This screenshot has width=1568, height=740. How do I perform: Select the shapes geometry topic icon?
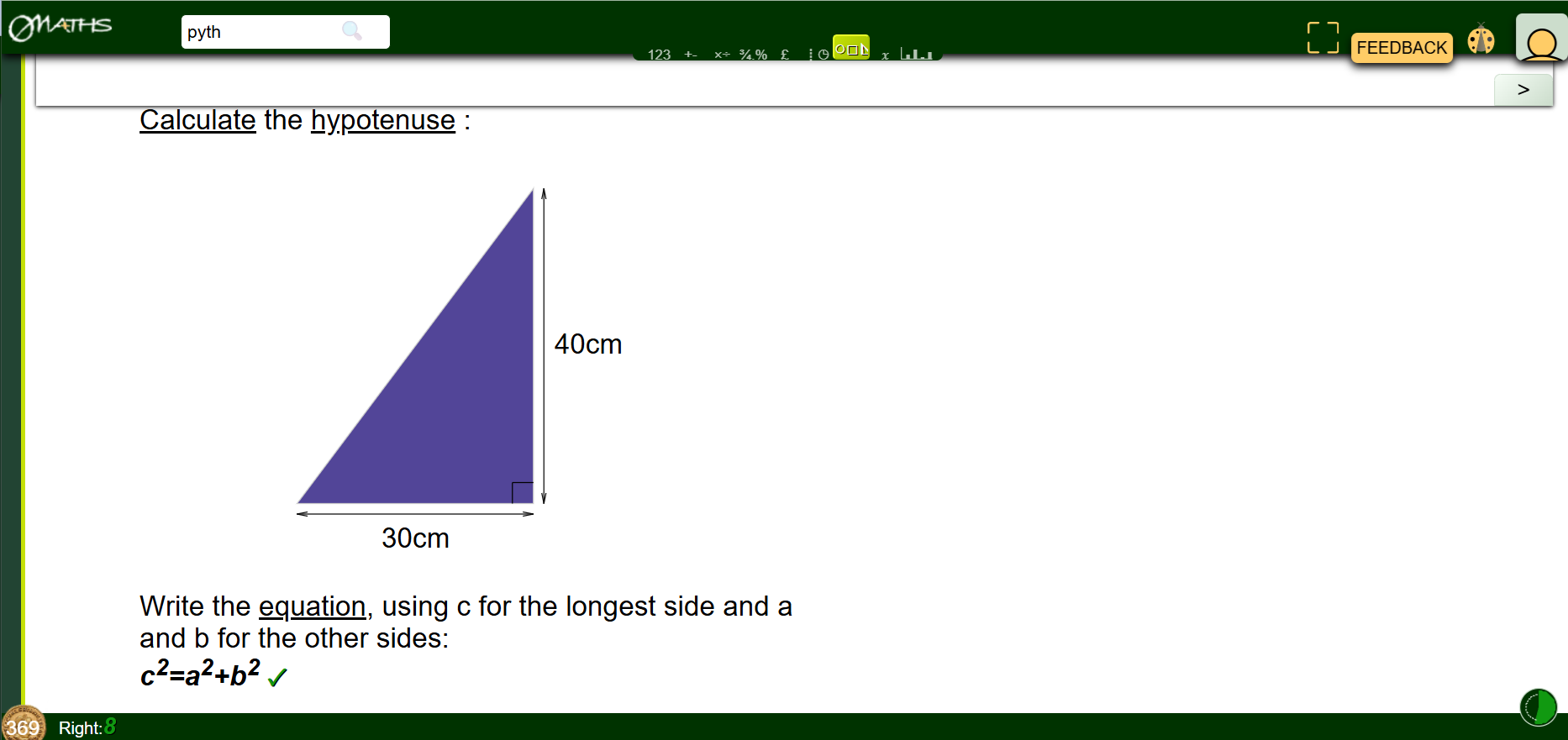[850, 48]
